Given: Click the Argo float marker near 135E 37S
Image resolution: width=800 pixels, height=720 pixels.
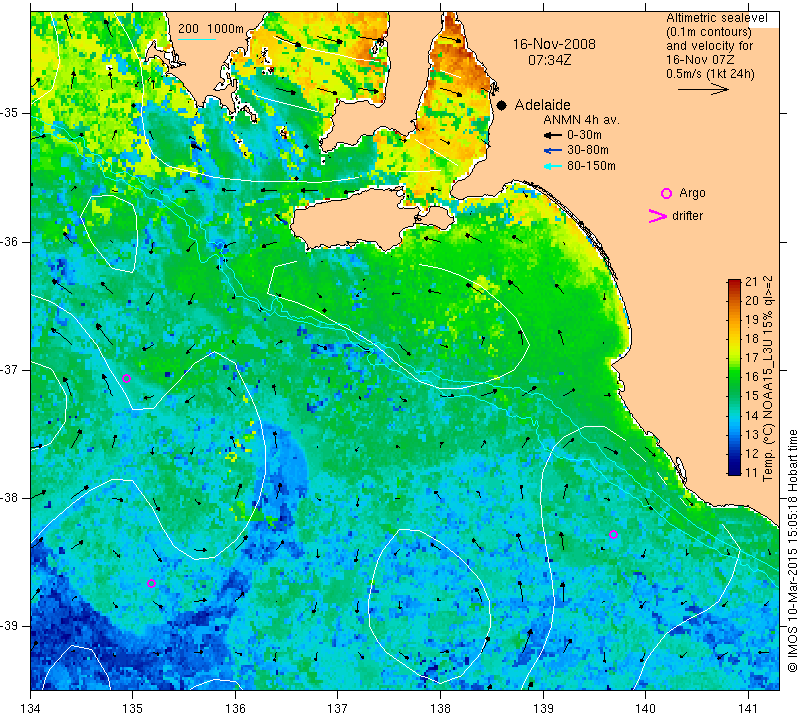Looking at the screenshot, I should click(127, 379).
